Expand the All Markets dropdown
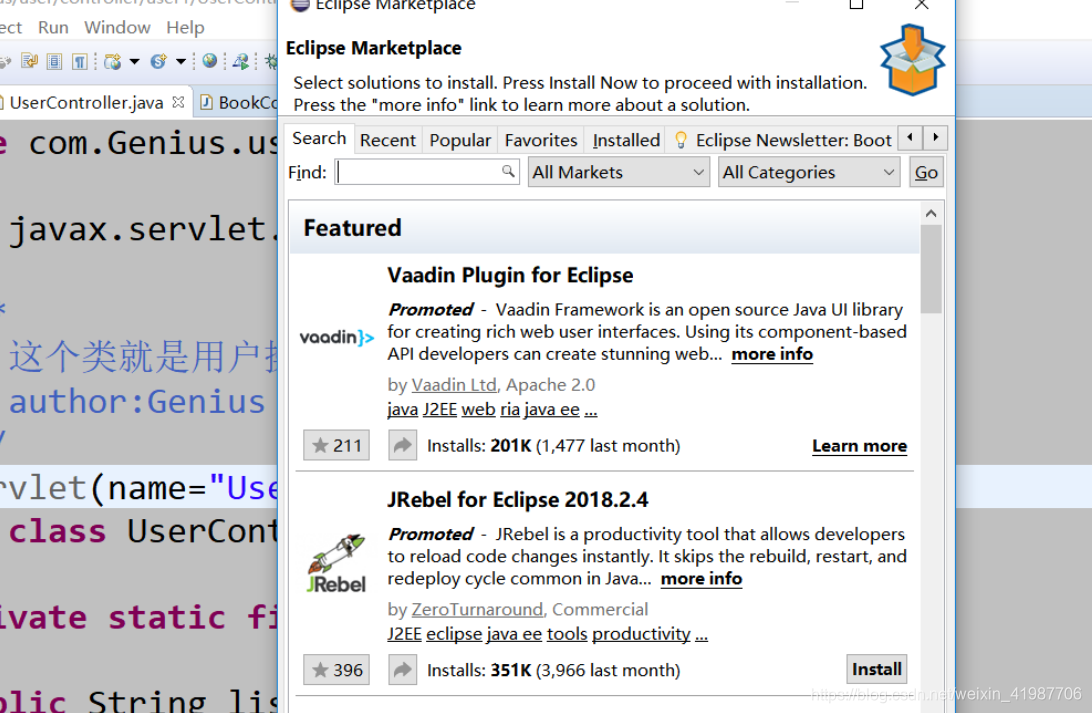Image resolution: width=1092 pixels, height=713 pixels. click(618, 172)
